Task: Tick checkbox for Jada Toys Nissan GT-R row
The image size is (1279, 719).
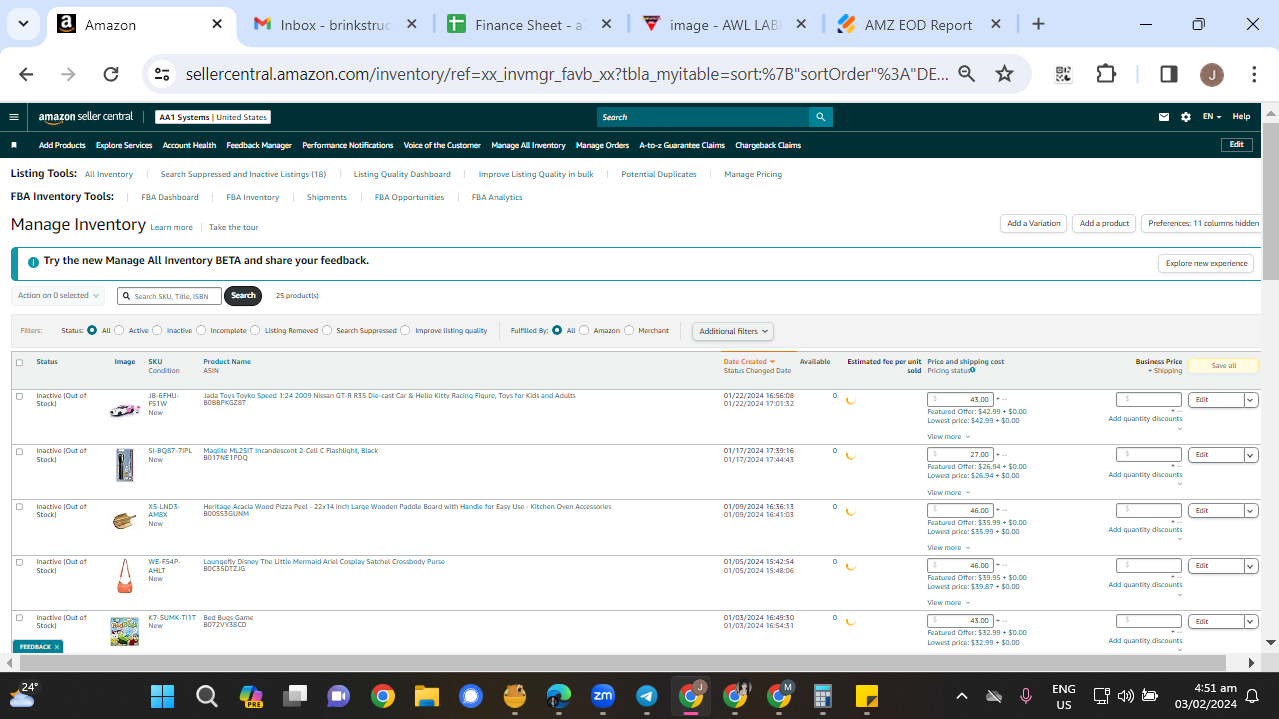Action: click(19, 396)
